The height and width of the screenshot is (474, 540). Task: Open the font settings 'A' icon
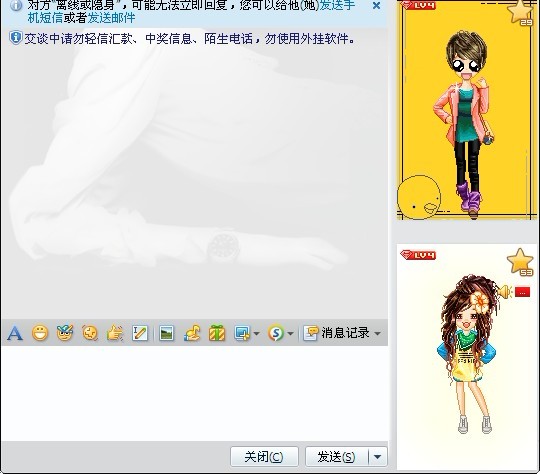click(x=15, y=333)
